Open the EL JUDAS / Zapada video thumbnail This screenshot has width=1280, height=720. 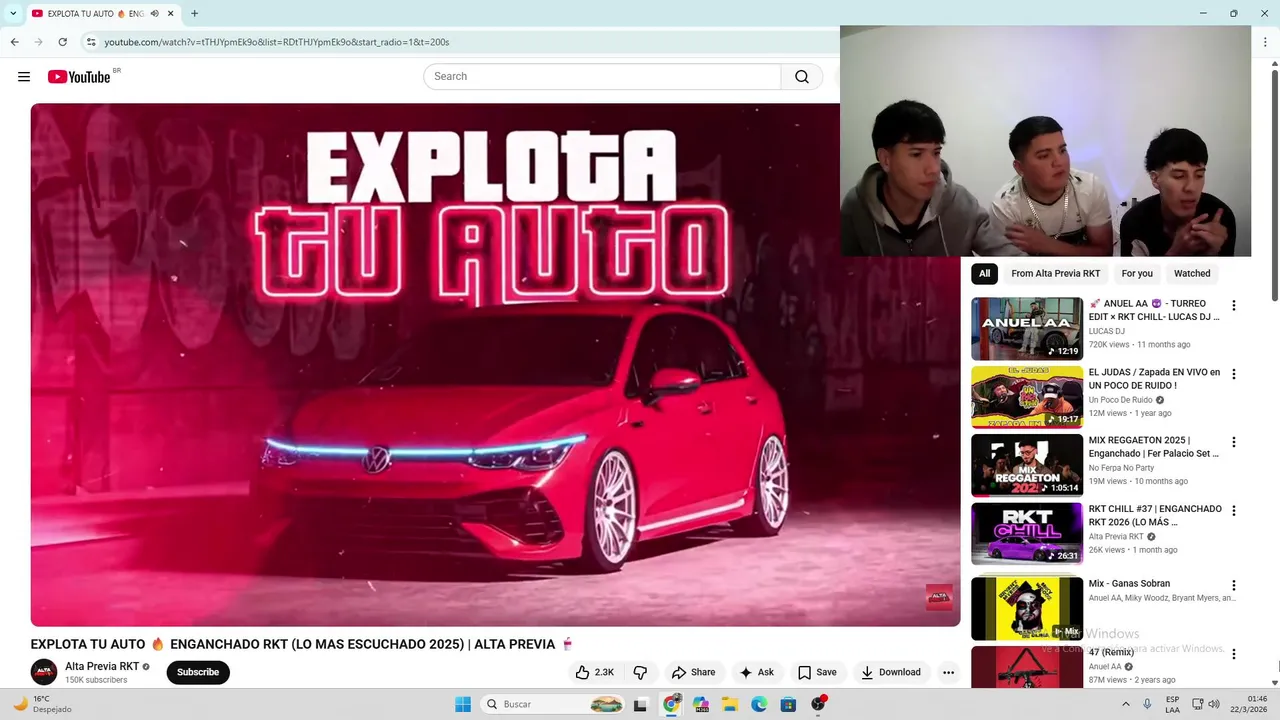pyautogui.click(x=1027, y=397)
